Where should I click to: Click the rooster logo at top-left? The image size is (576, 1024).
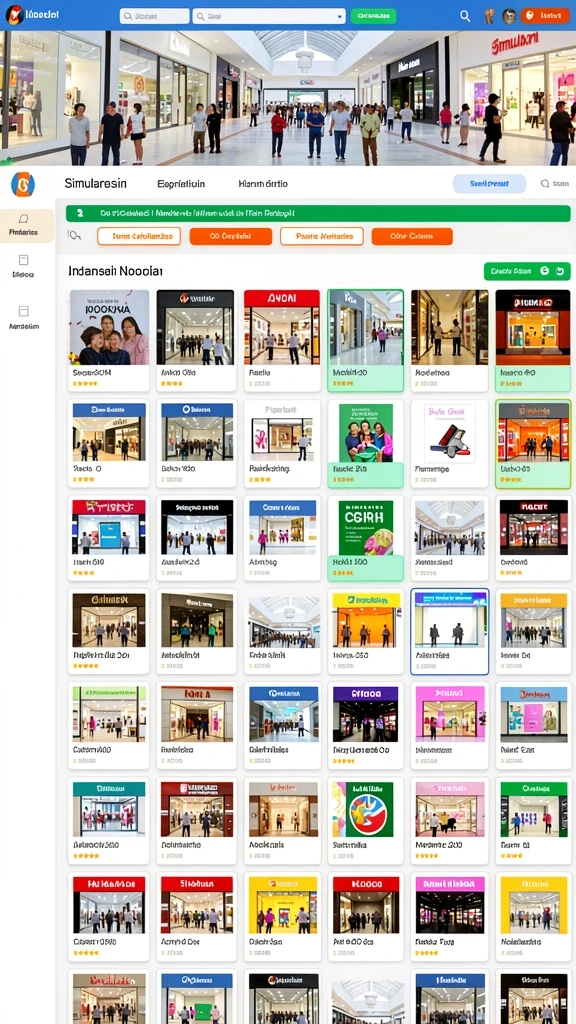point(14,14)
